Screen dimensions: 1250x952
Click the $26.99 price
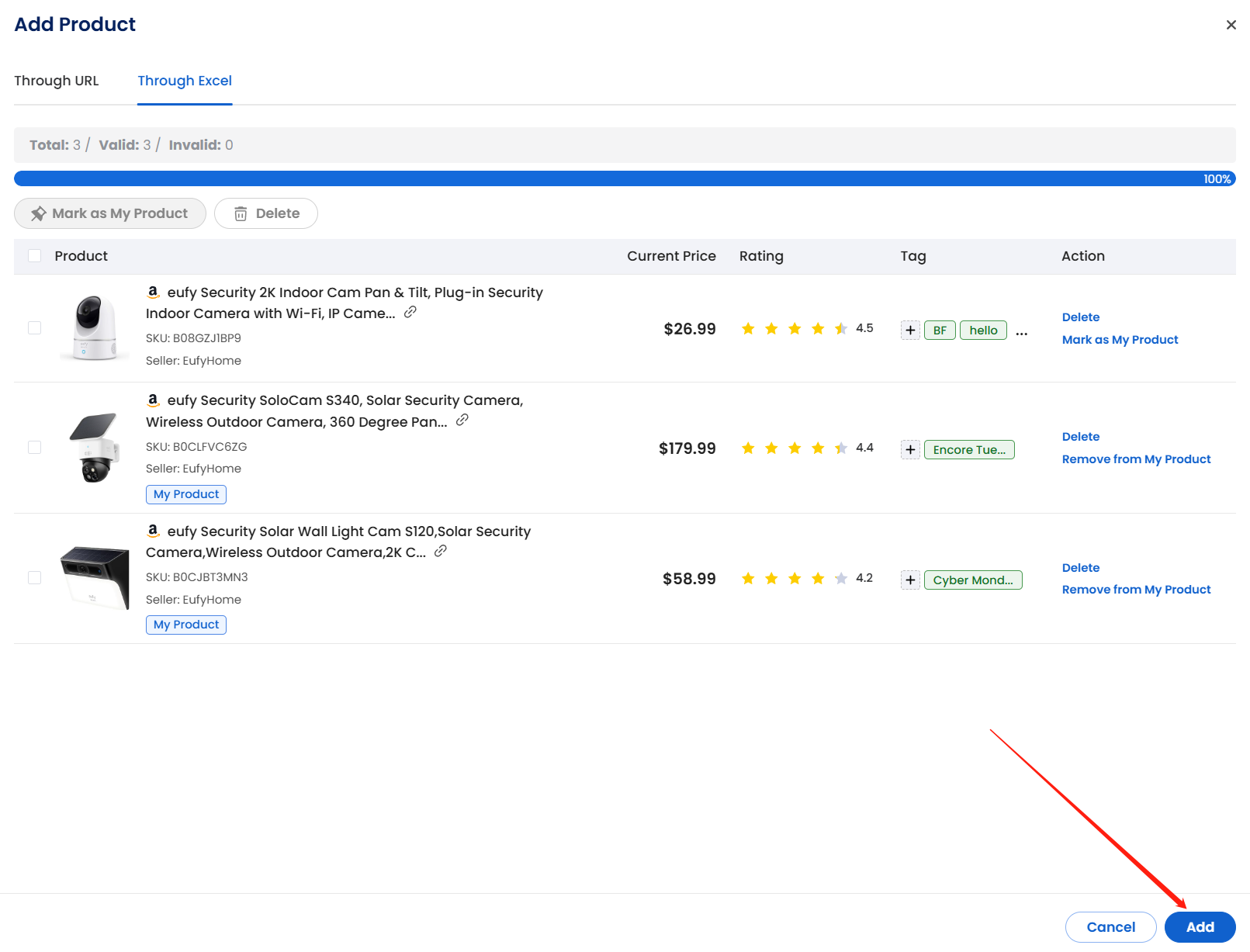pyautogui.click(x=690, y=329)
